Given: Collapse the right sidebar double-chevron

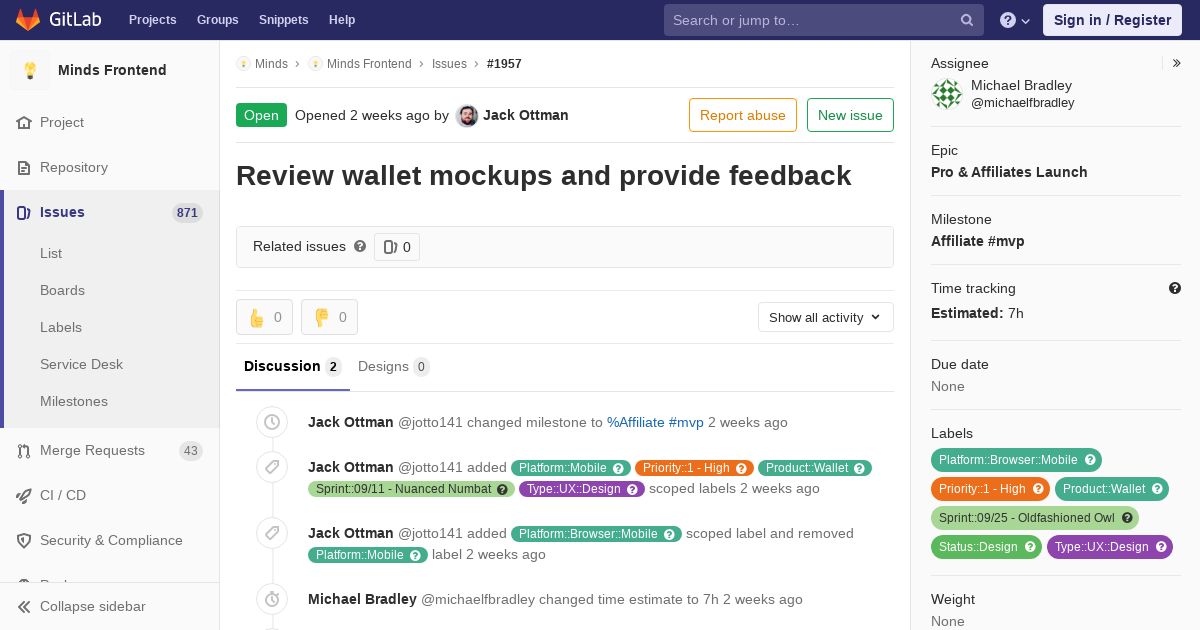Looking at the screenshot, I should click(1177, 63).
